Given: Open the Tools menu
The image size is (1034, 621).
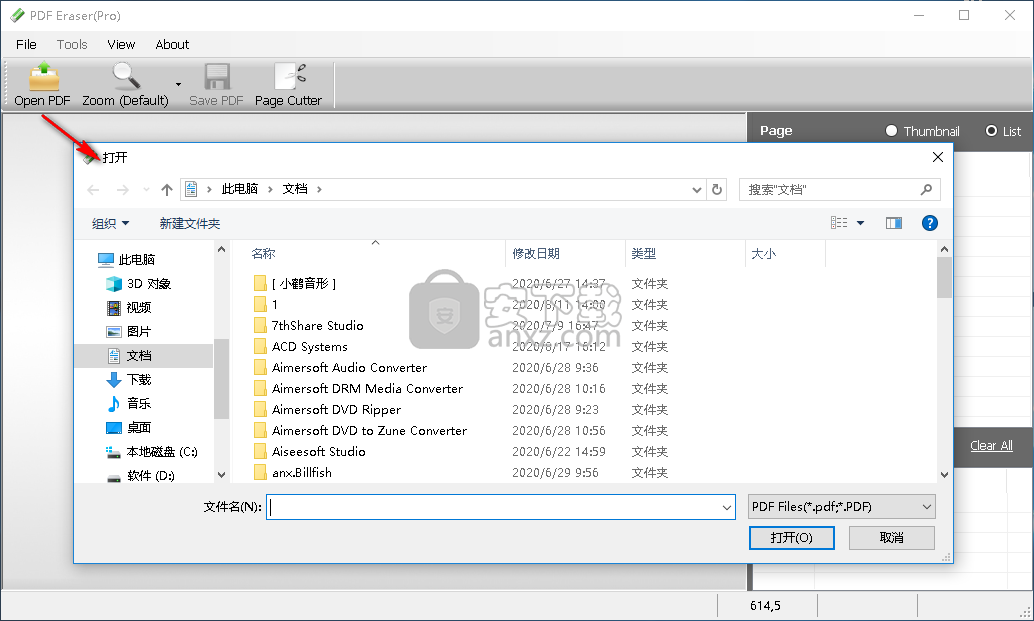Looking at the screenshot, I should 72,45.
